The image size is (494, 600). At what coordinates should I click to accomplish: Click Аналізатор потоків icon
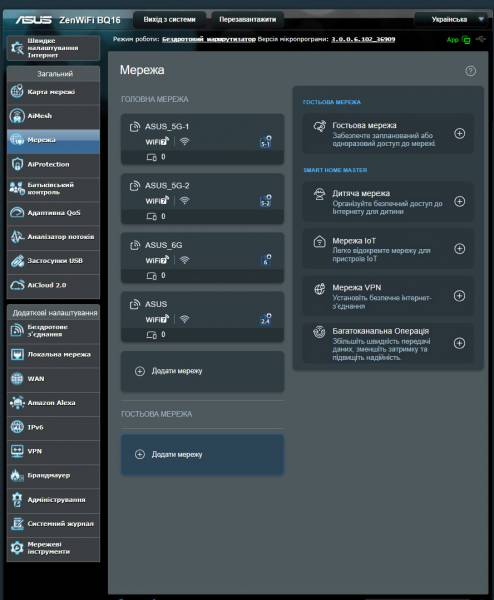[17, 236]
